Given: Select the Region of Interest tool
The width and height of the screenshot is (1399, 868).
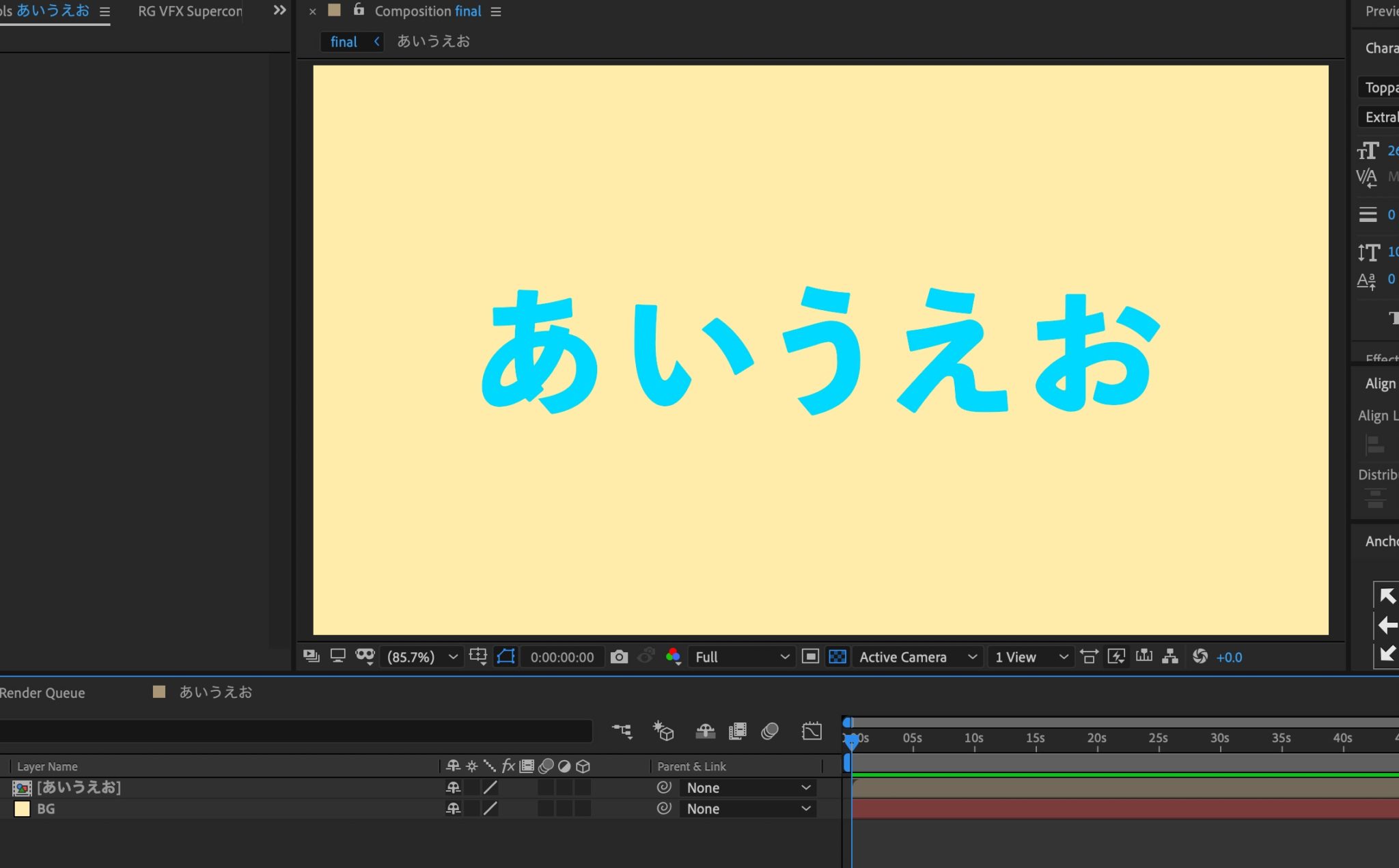Looking at the screenshot, I should [505, 656].
